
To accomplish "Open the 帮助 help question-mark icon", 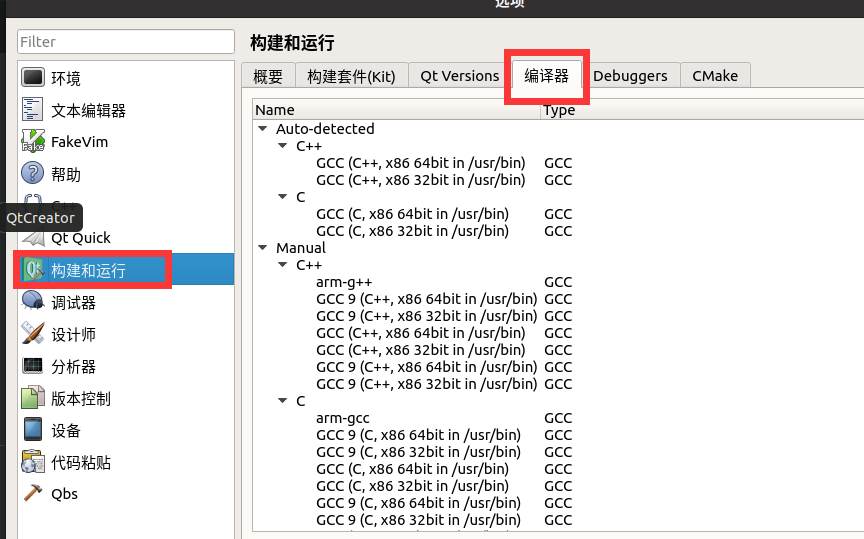I will [x=33, y=173].
